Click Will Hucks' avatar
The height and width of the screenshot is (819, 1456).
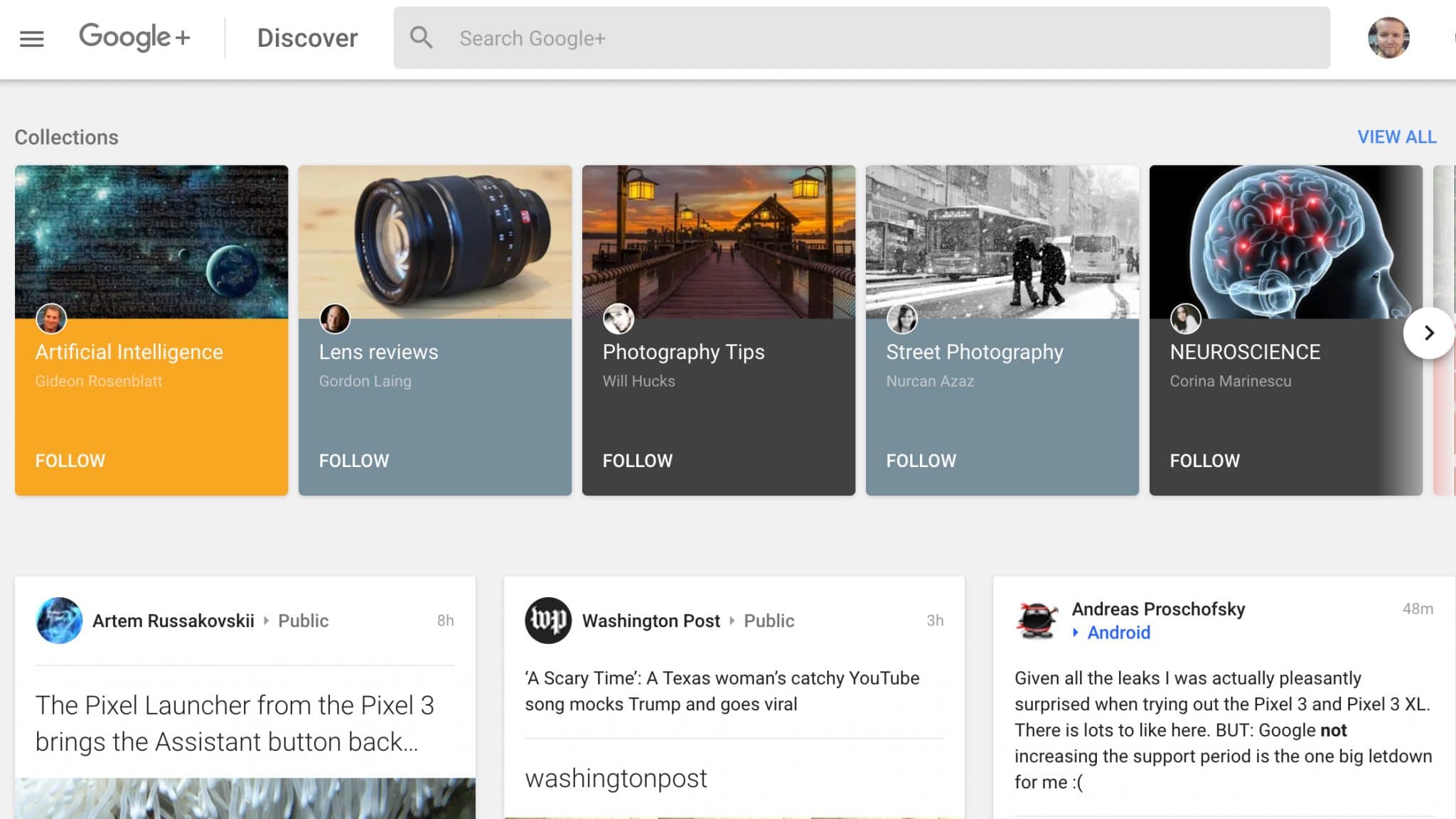pyautogui.click(x=619, y=318)
